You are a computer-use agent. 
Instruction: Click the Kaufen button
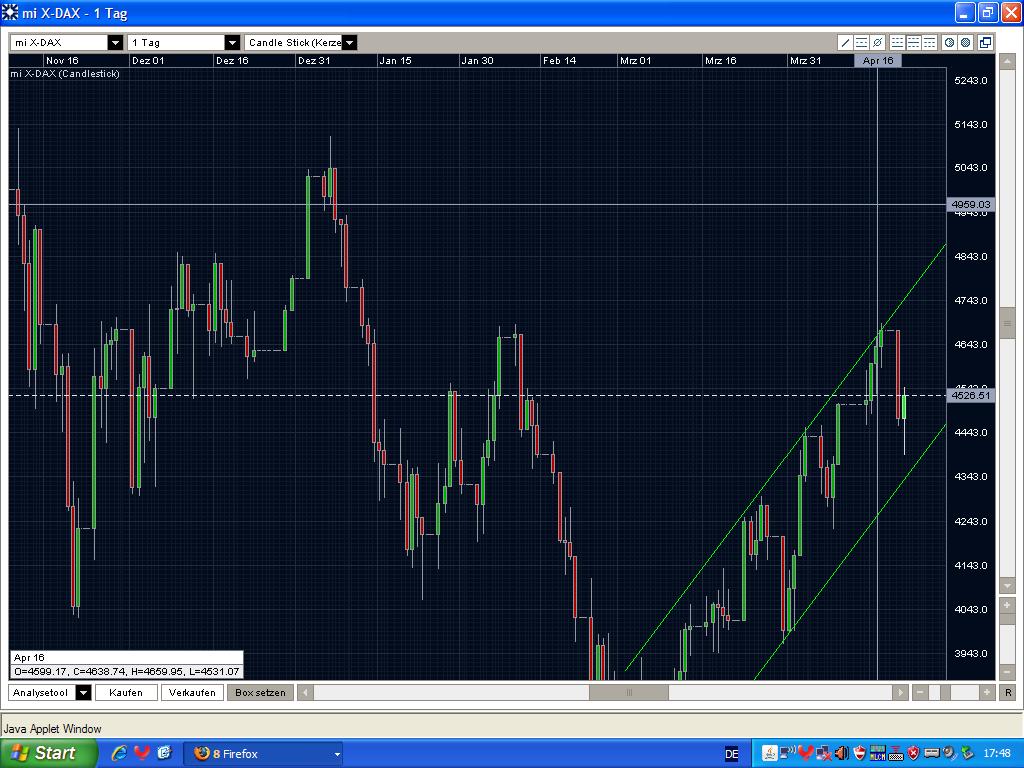pos(126,692)
